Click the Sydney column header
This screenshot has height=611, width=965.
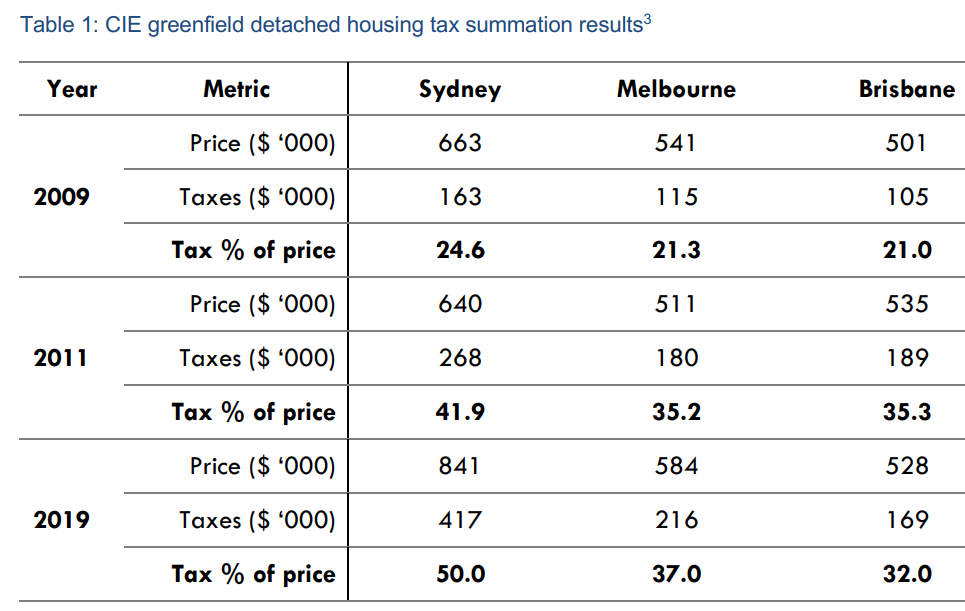point(460,90)
